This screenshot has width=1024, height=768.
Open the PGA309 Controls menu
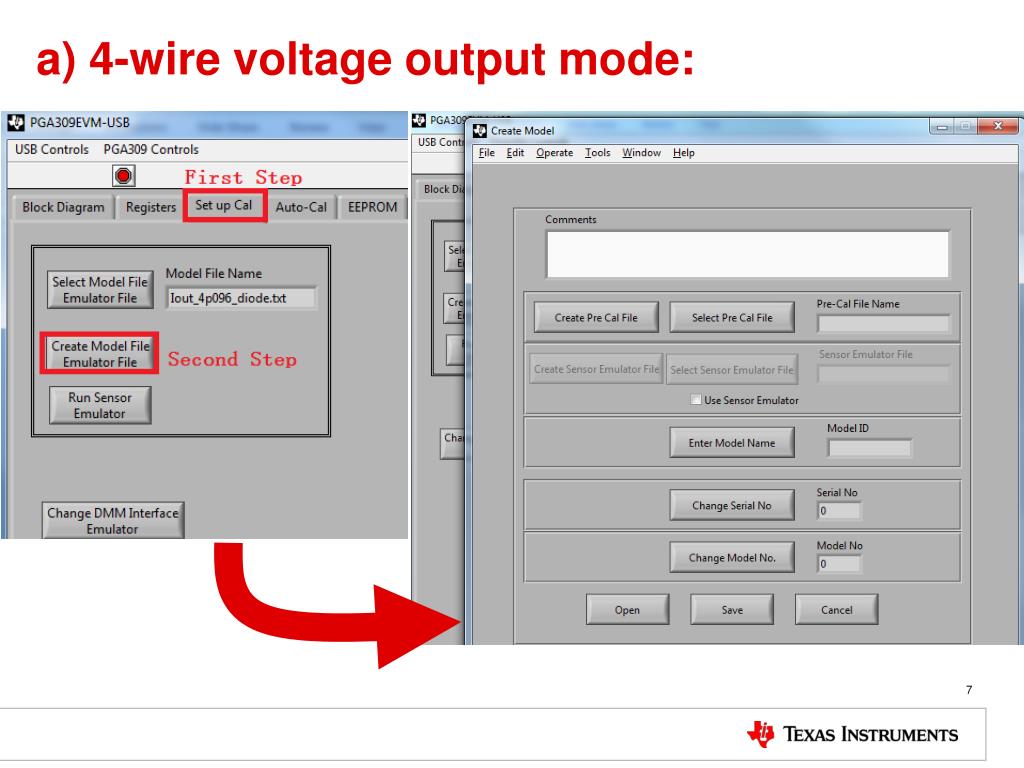[x=151, y=150]
